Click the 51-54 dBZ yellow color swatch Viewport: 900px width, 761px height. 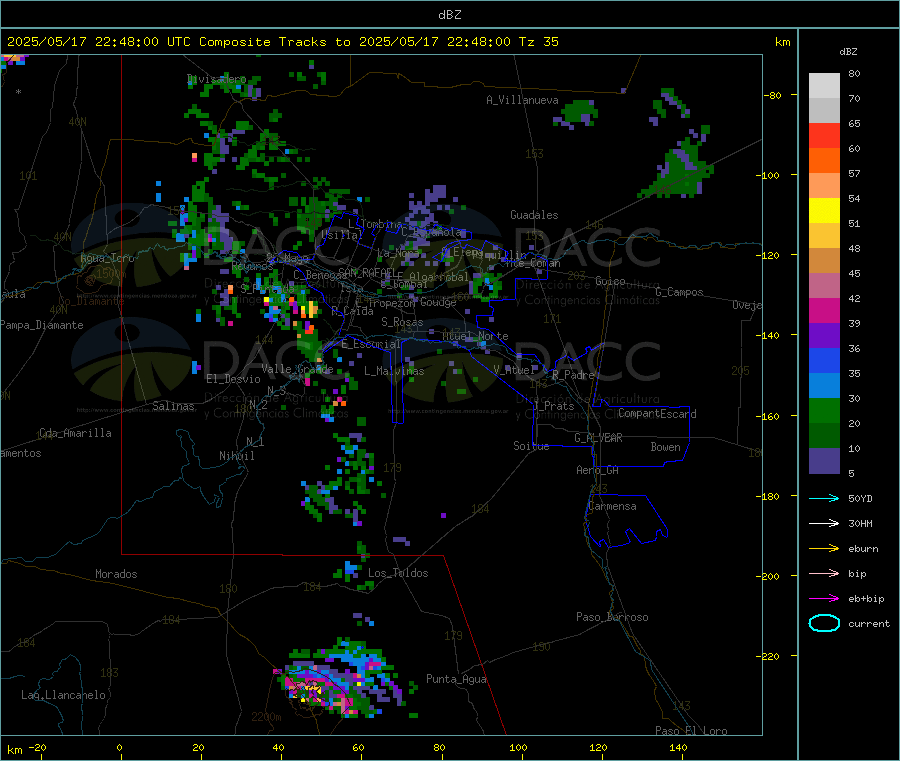(824, 211)
